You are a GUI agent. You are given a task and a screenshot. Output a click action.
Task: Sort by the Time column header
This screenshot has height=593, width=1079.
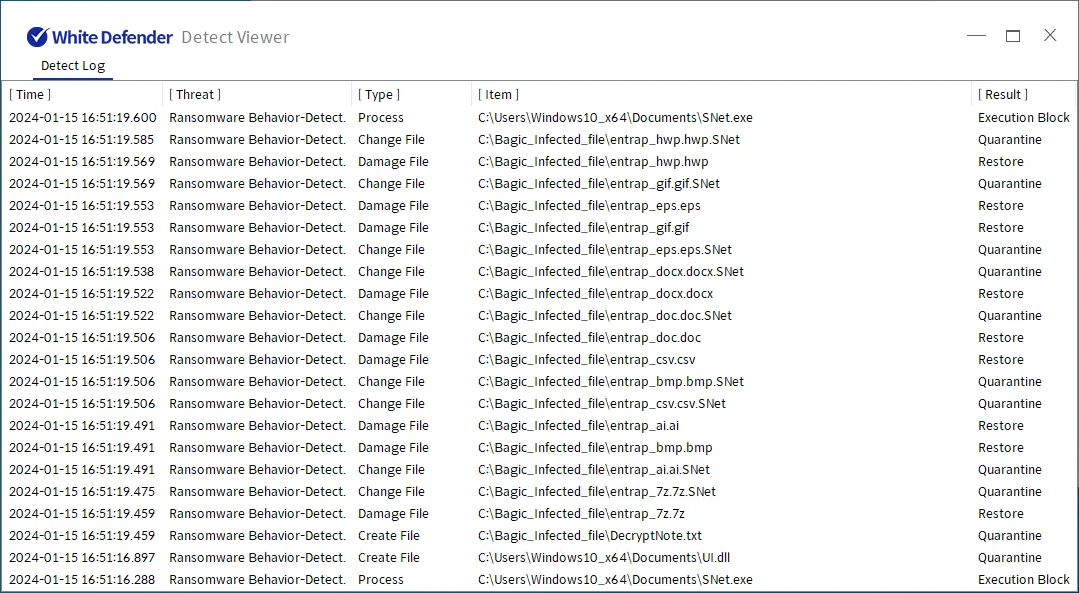pyautogui.click(x=30, y=95)
